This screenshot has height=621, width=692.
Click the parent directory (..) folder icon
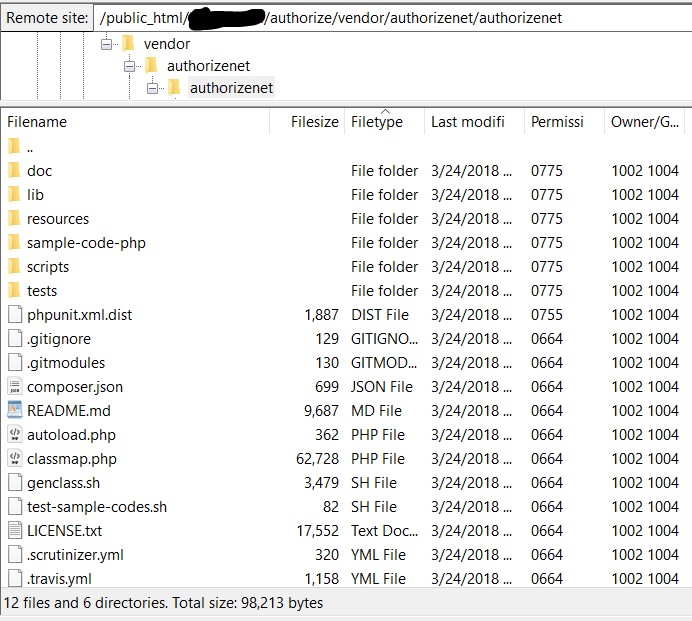click(x=14, y=146)
